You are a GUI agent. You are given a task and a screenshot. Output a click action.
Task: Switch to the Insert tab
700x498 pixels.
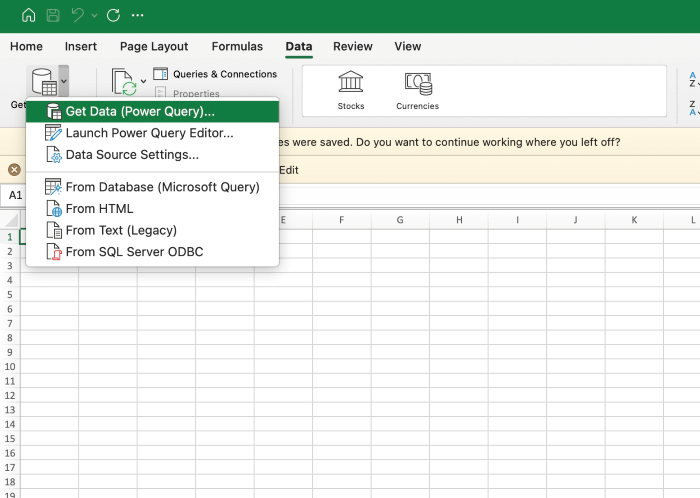[81, 46]
